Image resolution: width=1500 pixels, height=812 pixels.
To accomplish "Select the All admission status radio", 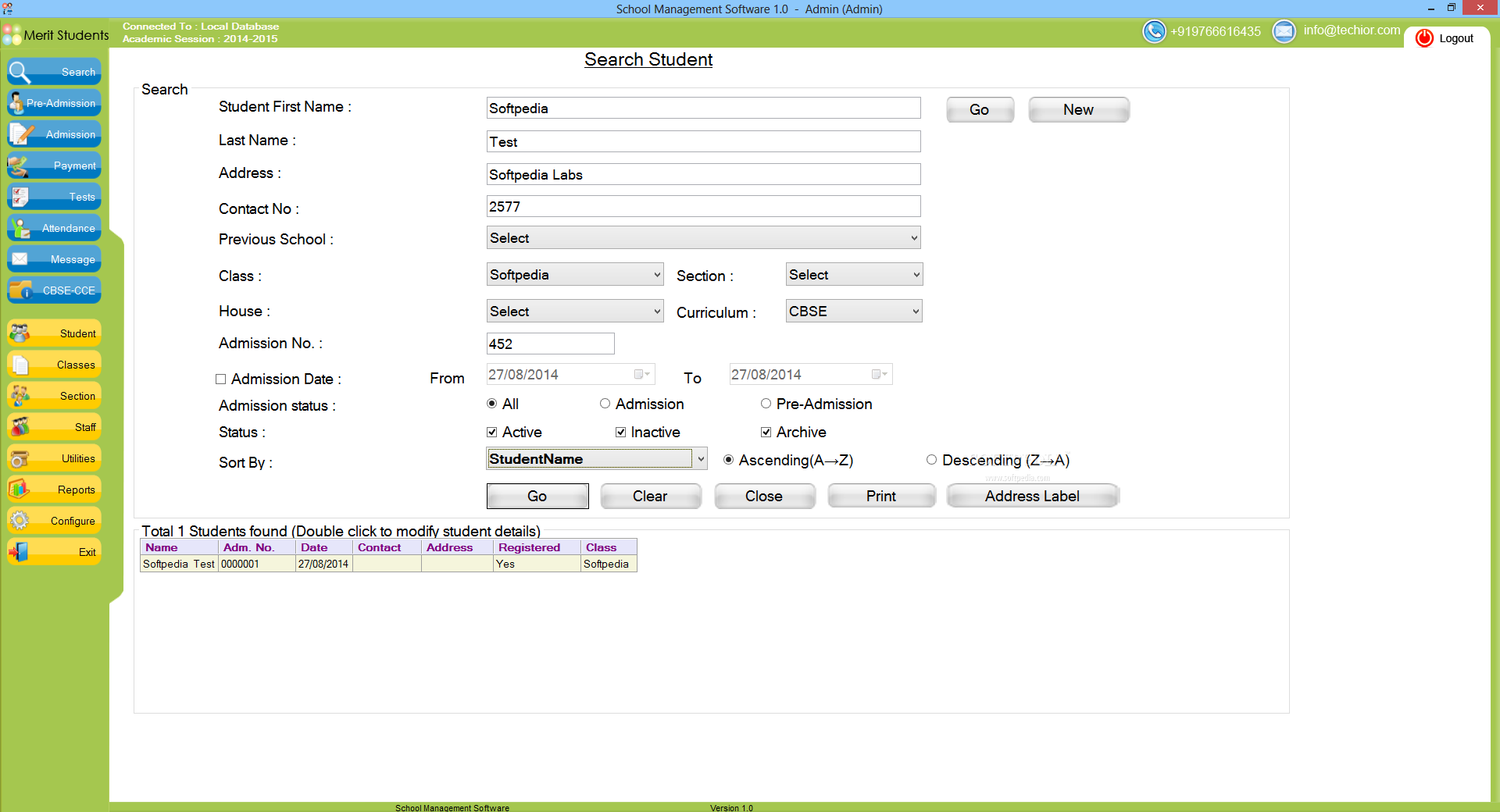I will pos(491,404).
